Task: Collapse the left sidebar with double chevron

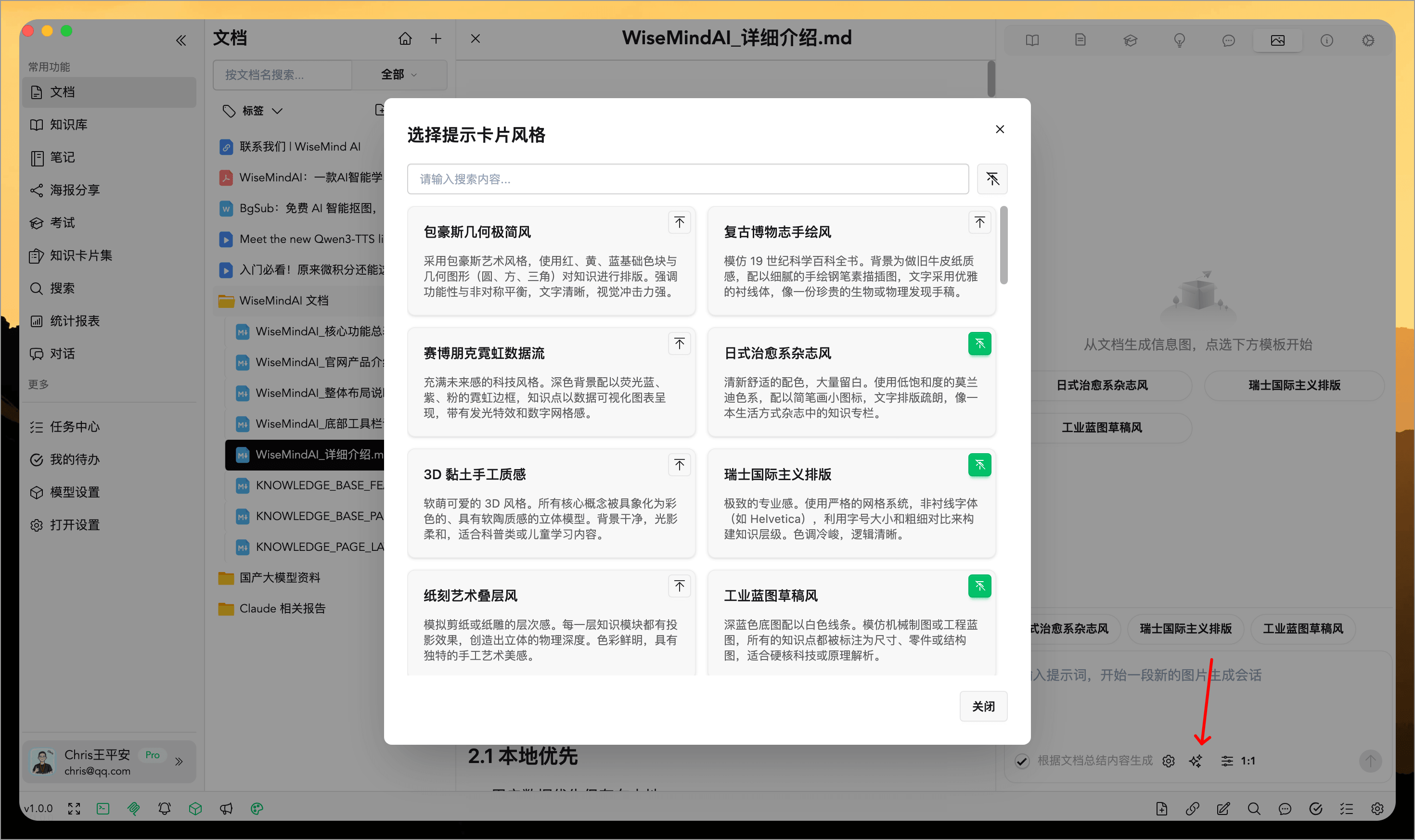Action: [x=181, y=39]
